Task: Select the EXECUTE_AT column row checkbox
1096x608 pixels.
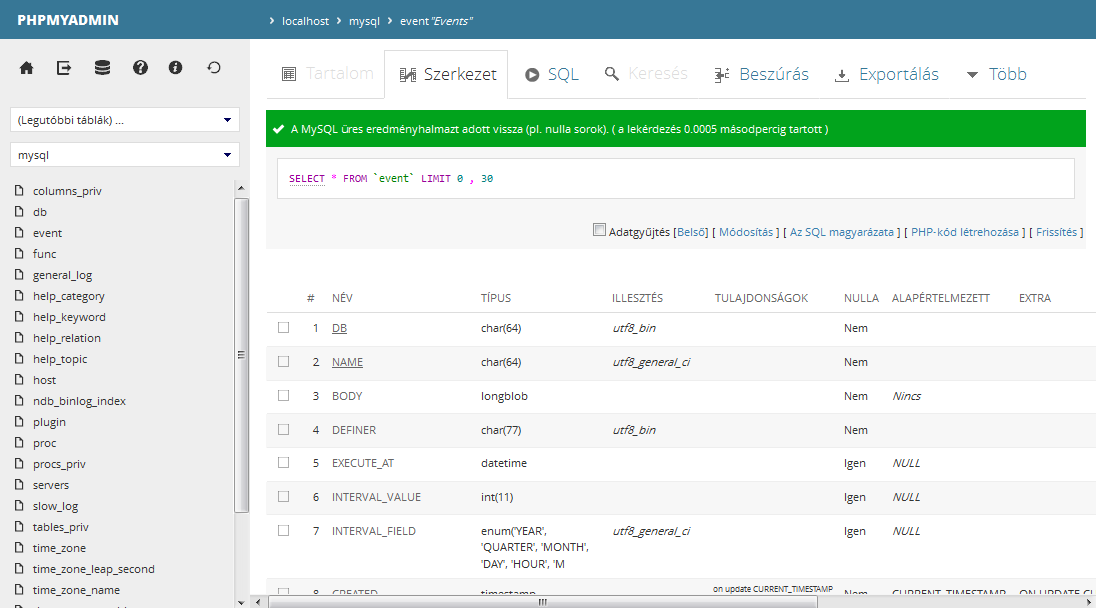Action: (283, 462)
